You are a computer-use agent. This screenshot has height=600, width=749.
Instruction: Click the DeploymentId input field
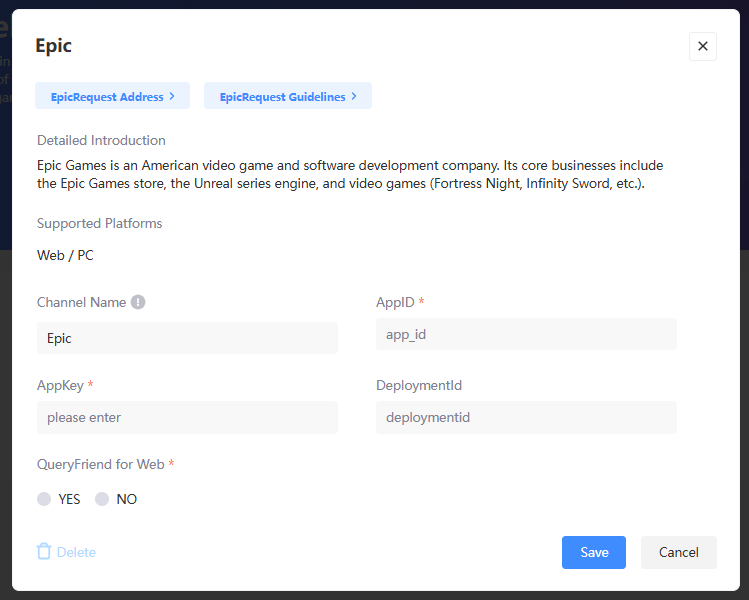[x=526, y=418]
